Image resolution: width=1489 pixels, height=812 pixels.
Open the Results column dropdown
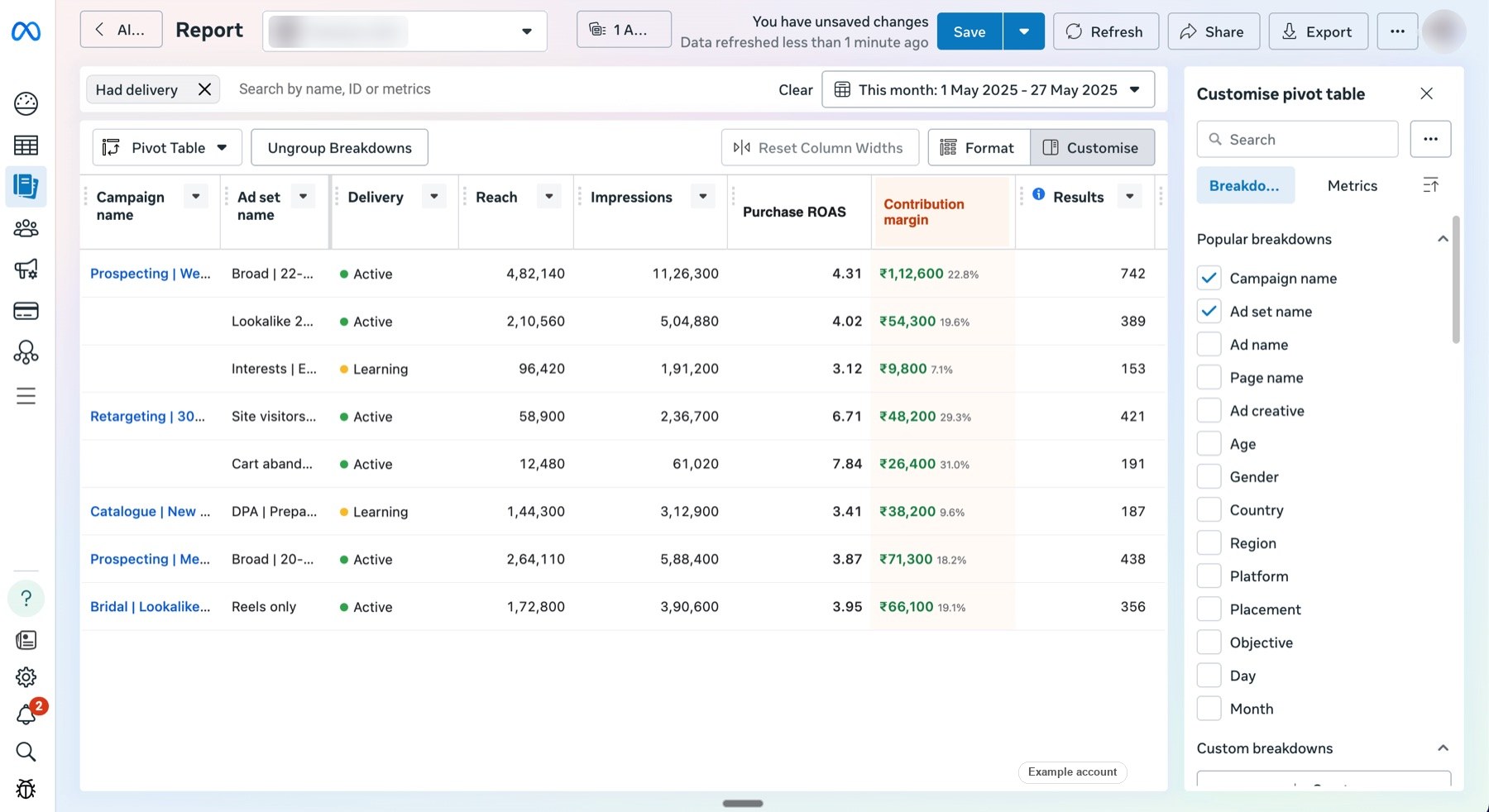pyautogui.click(x=1129, y=196)
